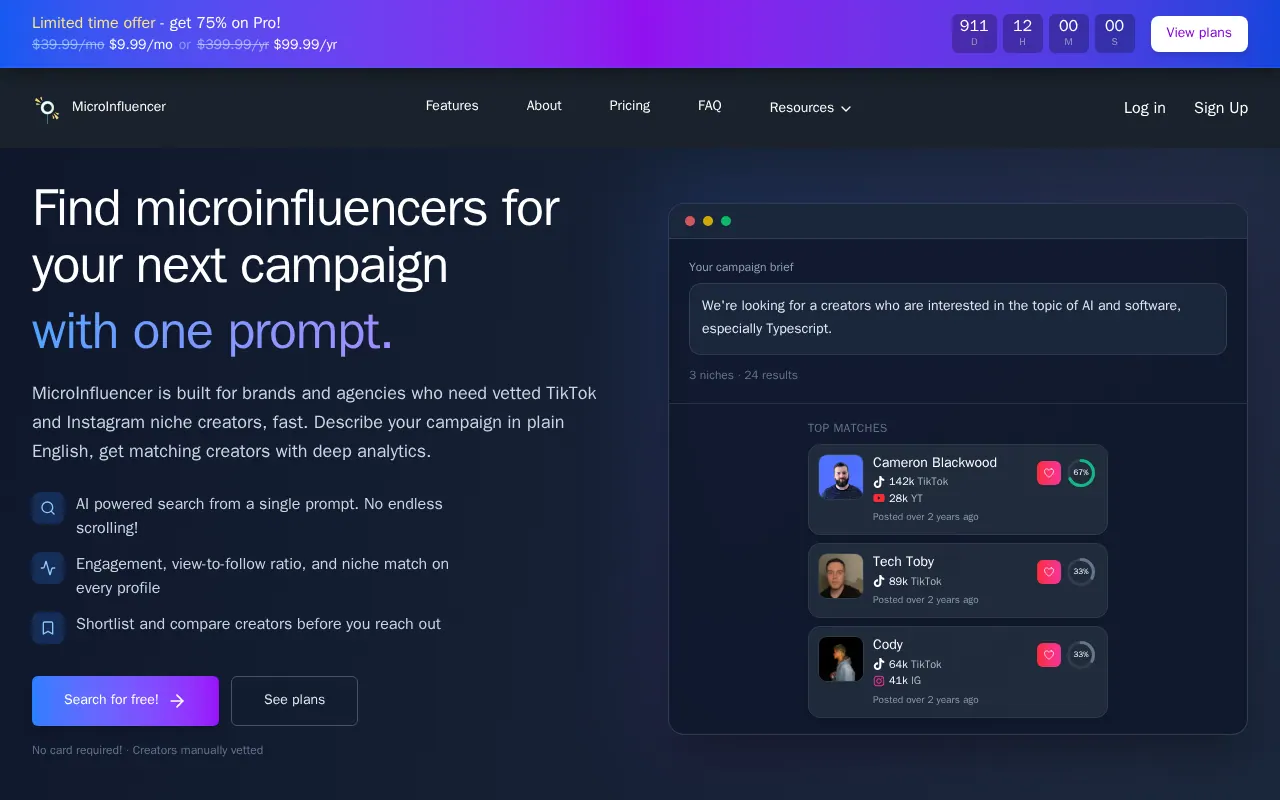Open the FAQ nav item

tap(710, 106)
